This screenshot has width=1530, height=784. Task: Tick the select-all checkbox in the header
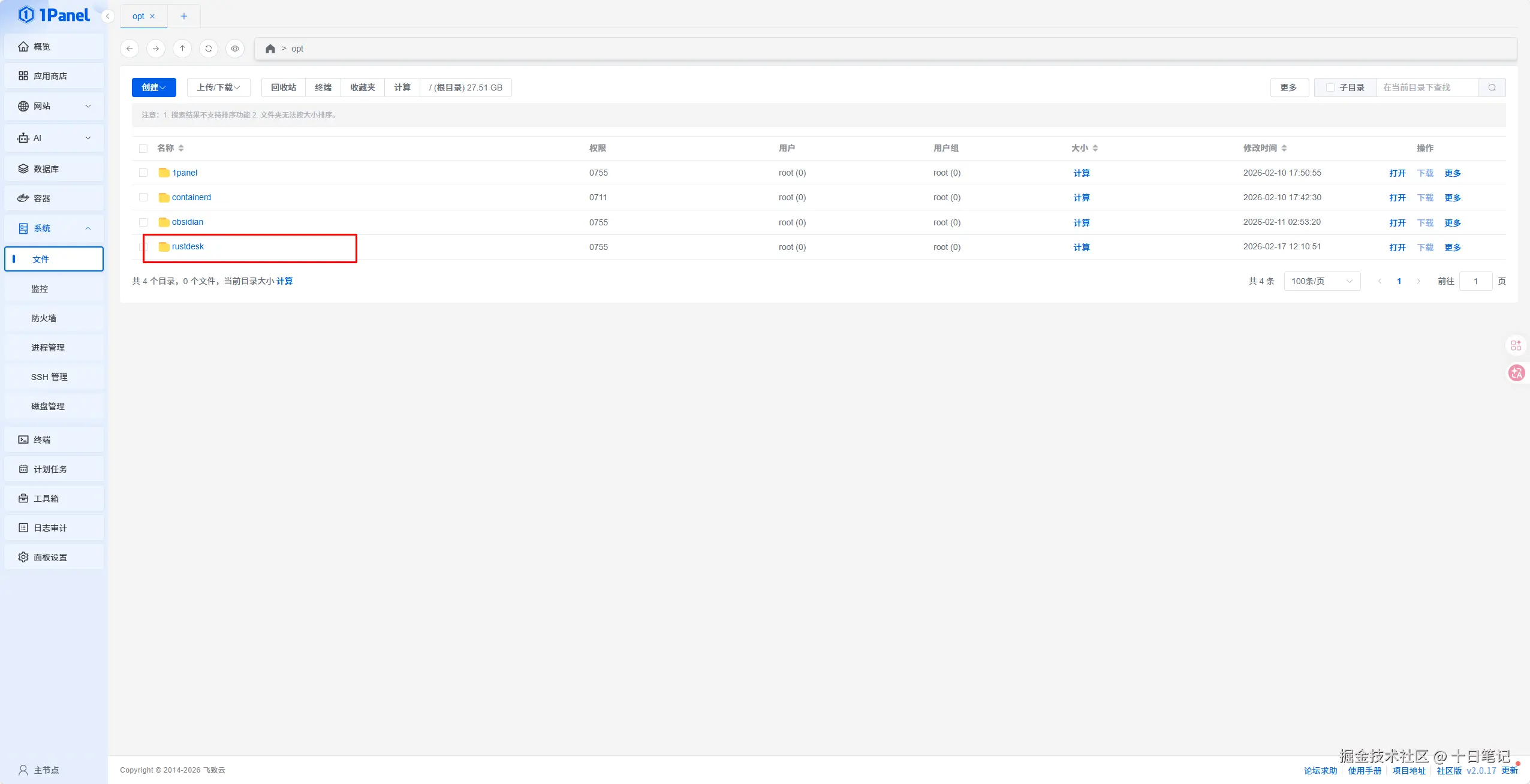[143, 148]
